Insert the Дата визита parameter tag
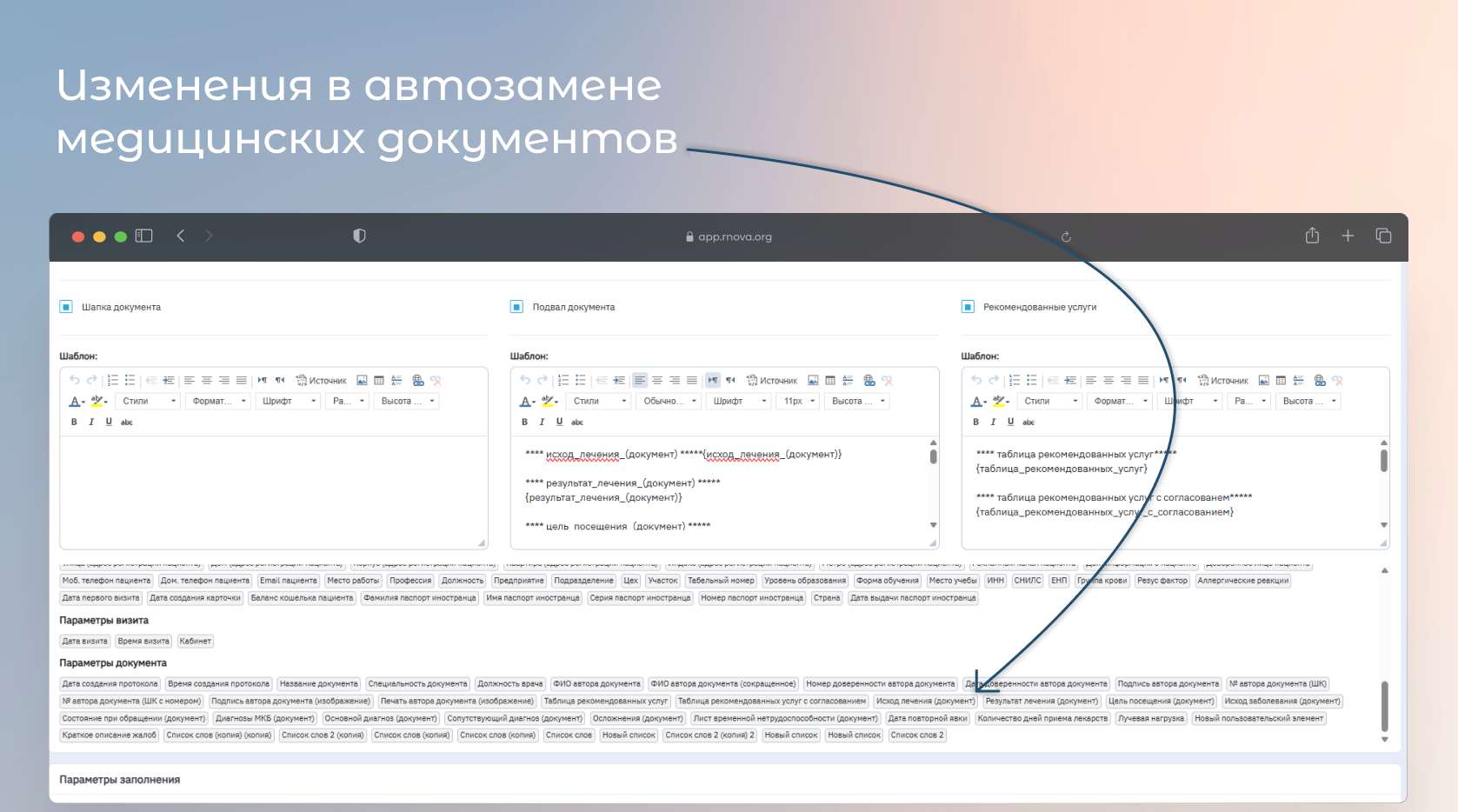This screenshot has width=1458, height=812. [x=84, y=642]
